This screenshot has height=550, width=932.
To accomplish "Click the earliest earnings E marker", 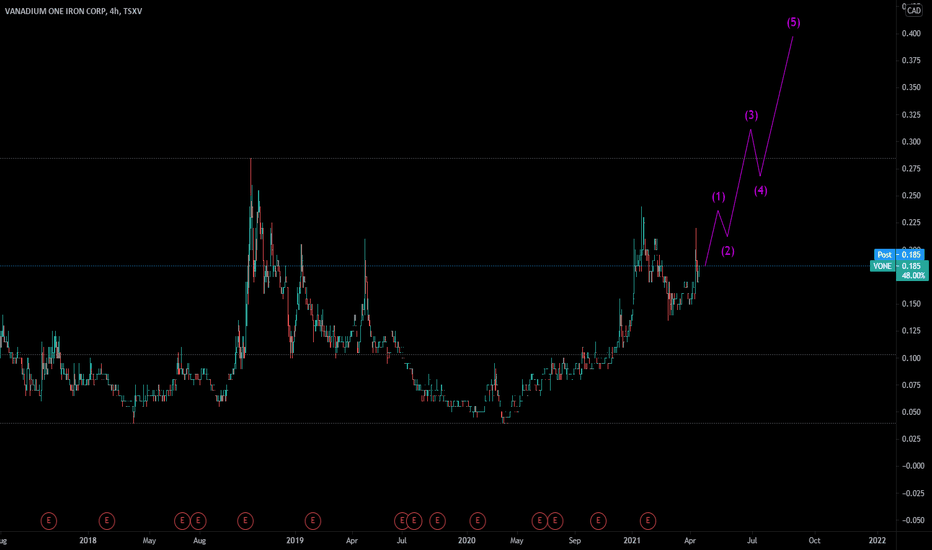I will [49, 521].
